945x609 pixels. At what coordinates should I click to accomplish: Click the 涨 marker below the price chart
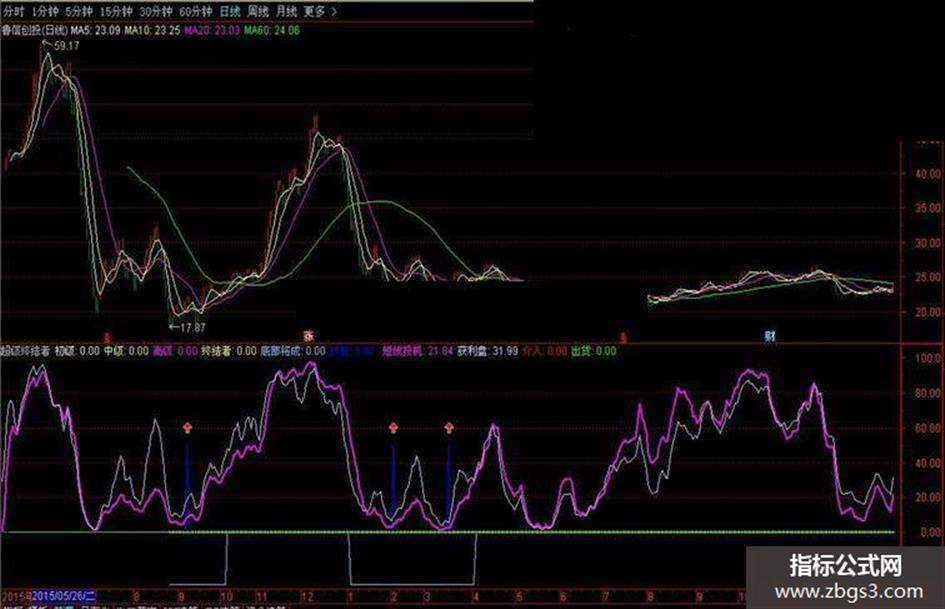(308, 335)
